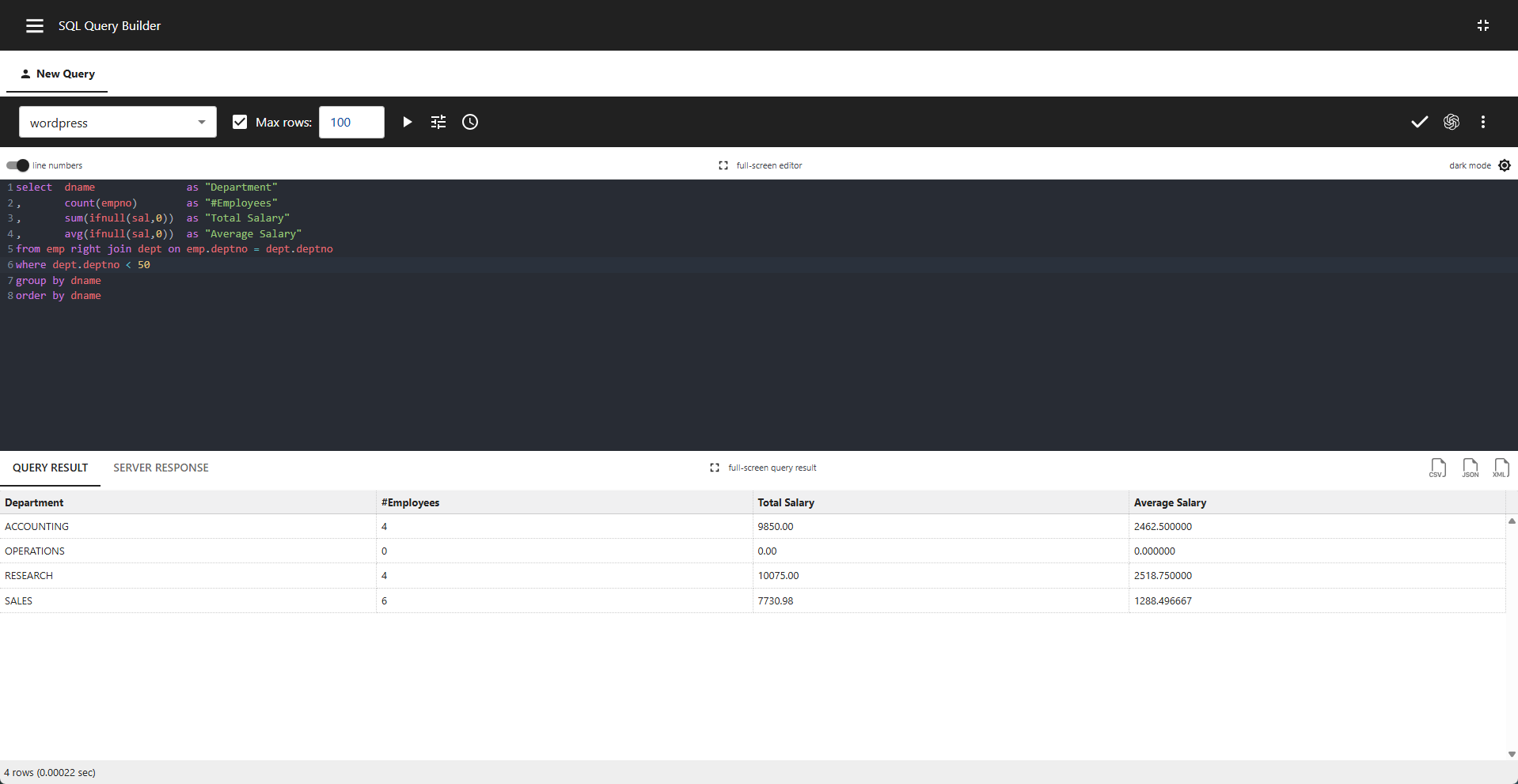Export query results as JSON

[1470, 468]
